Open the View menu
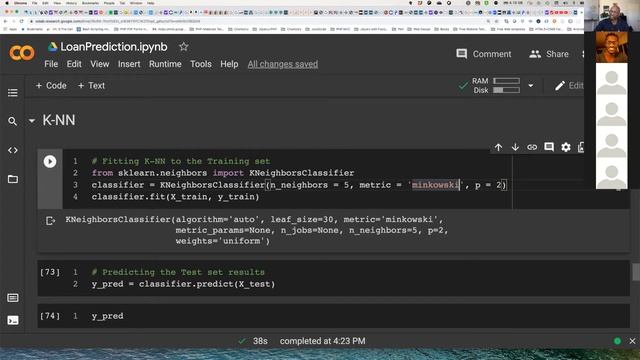Viewport: 640px width, 360px height. coord(100,64)
